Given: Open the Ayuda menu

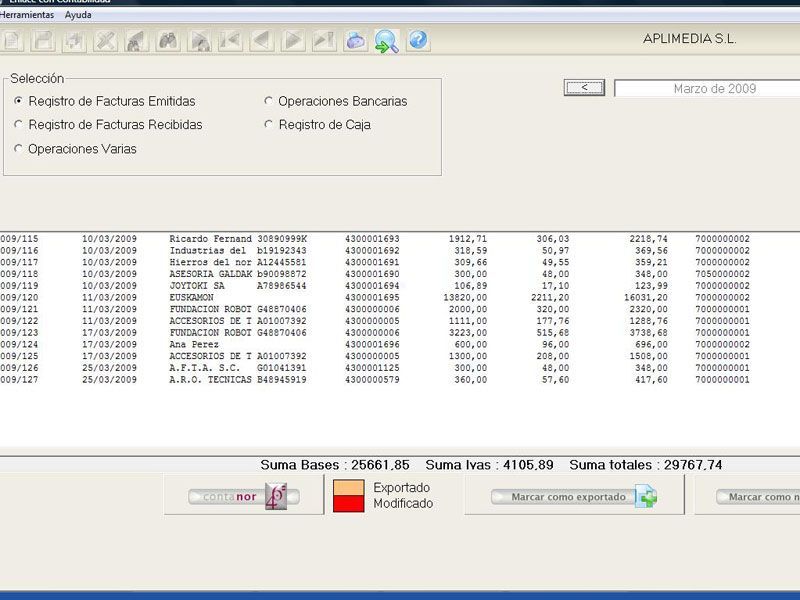Looking at the screenshot, I should point(78,15).
